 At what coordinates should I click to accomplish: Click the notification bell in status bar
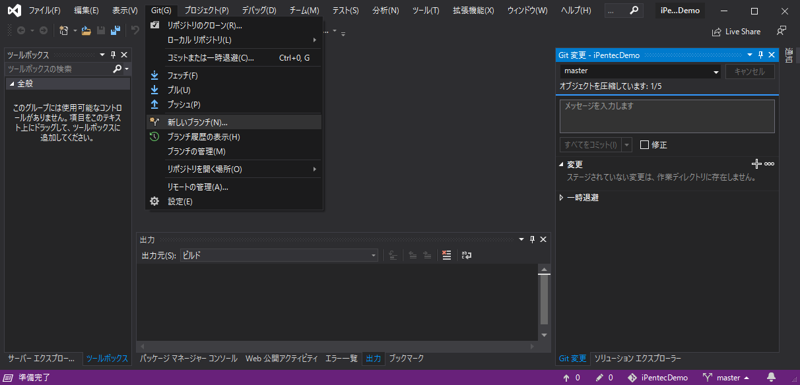[771, 378]
